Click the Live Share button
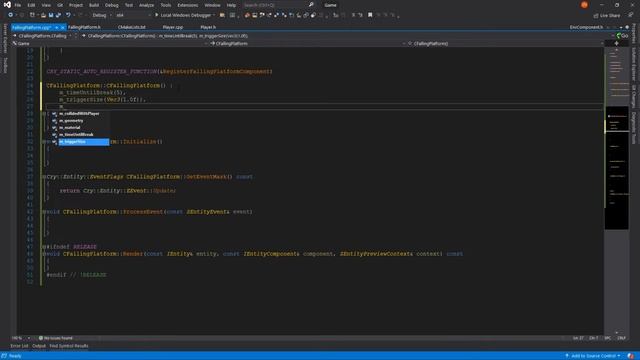The height and width of the screenshot is (360, 640). click(x=607, y=16)
